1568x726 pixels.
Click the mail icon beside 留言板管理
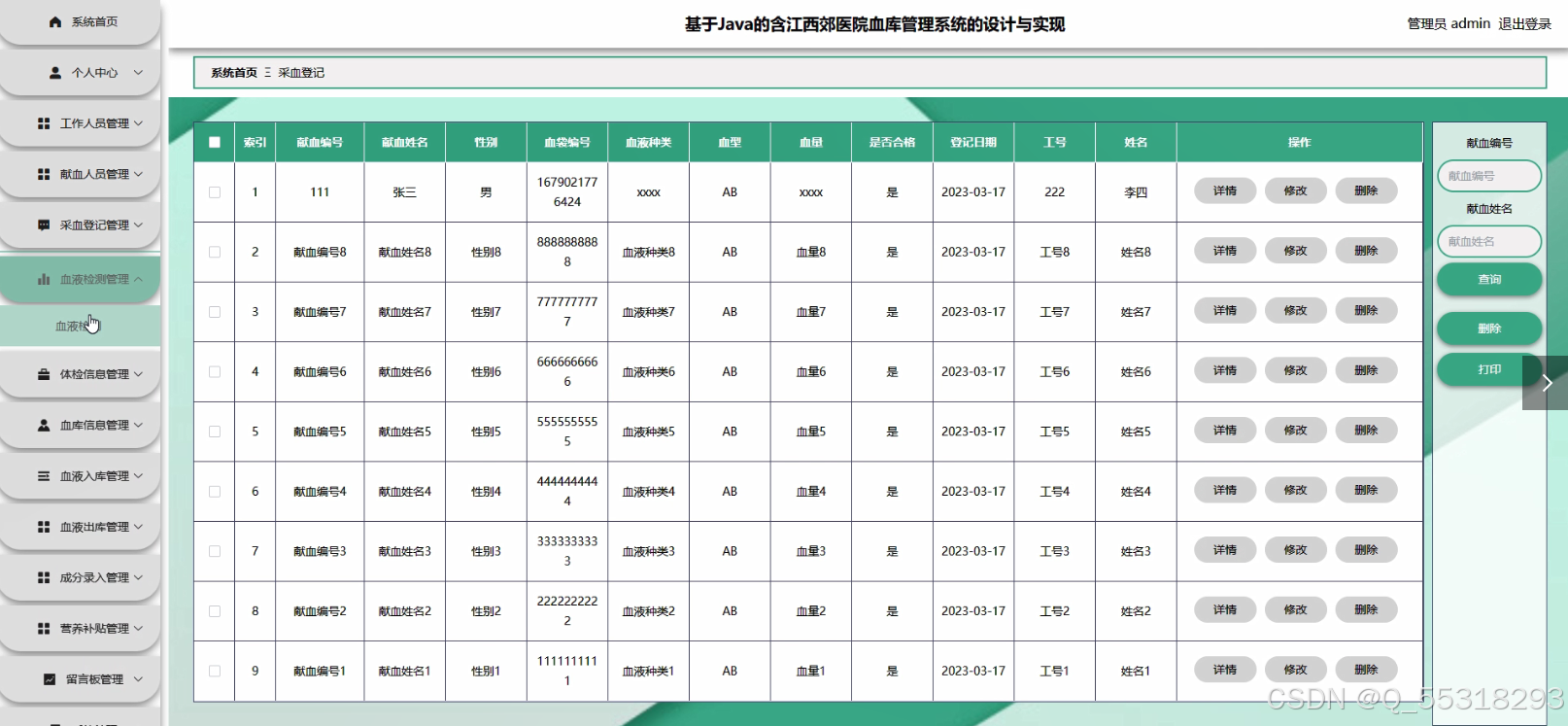50,679
